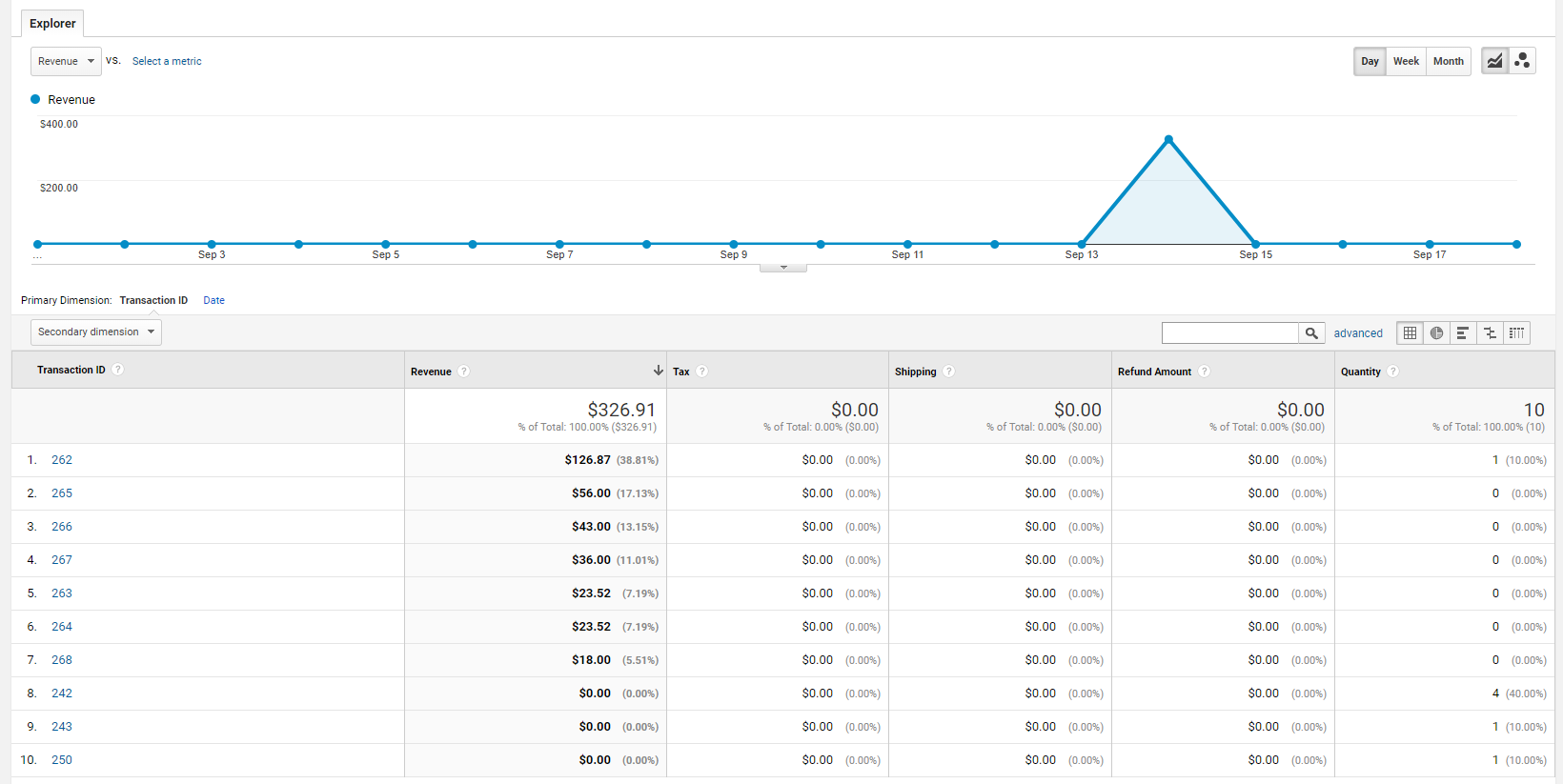This screenshot has height=784, width=1563.
Task: Open the Revenue metric dropdown
Action: tap(66, 61)
